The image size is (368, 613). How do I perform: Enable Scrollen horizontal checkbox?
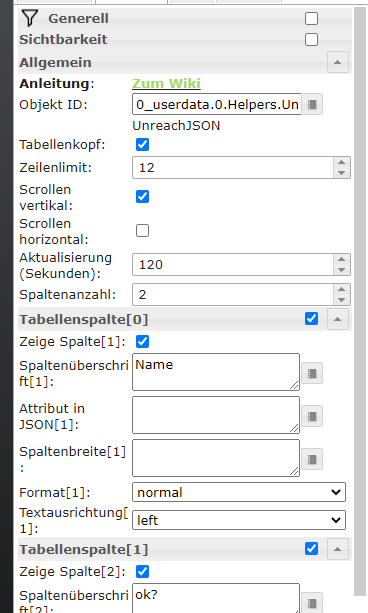[142, 231]
